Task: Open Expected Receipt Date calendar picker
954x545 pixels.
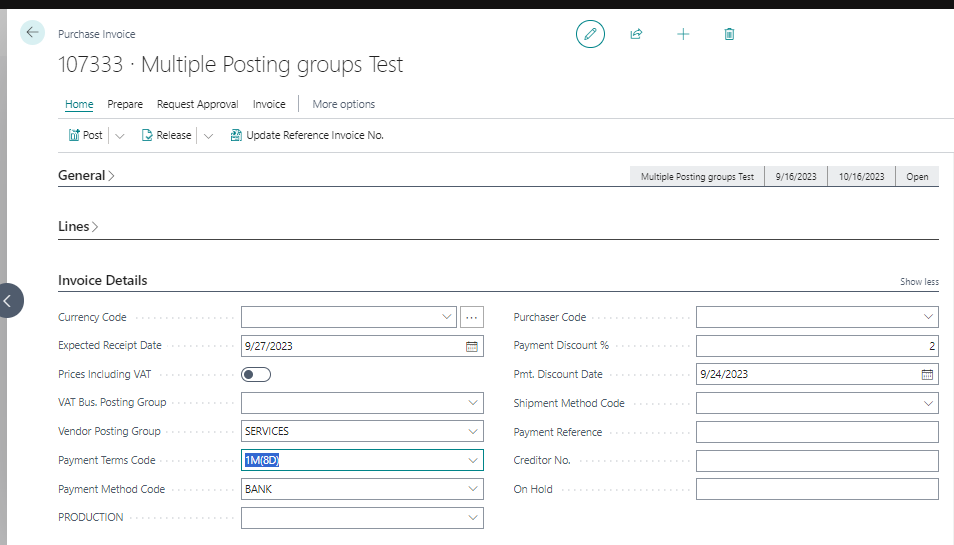Action: tap(472, 346)
